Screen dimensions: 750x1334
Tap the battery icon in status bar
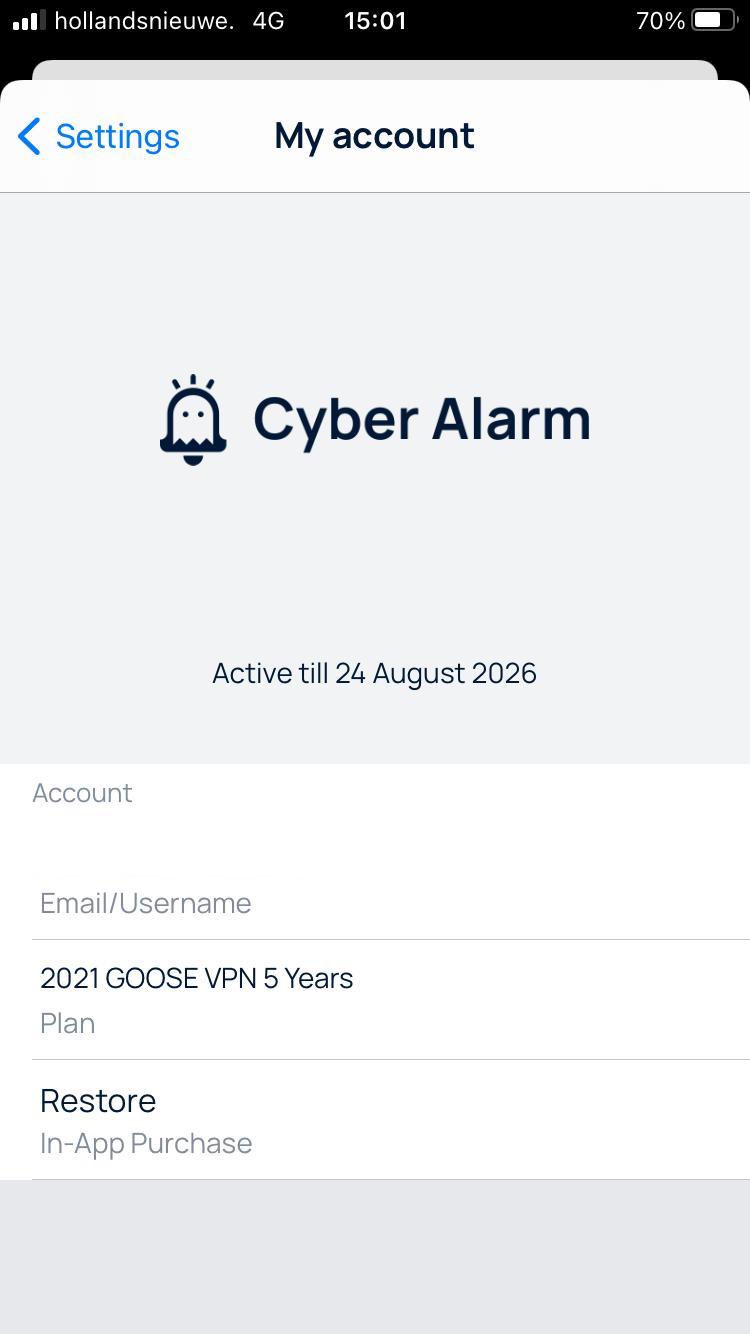pyautogui.click(x=714, y=20)
